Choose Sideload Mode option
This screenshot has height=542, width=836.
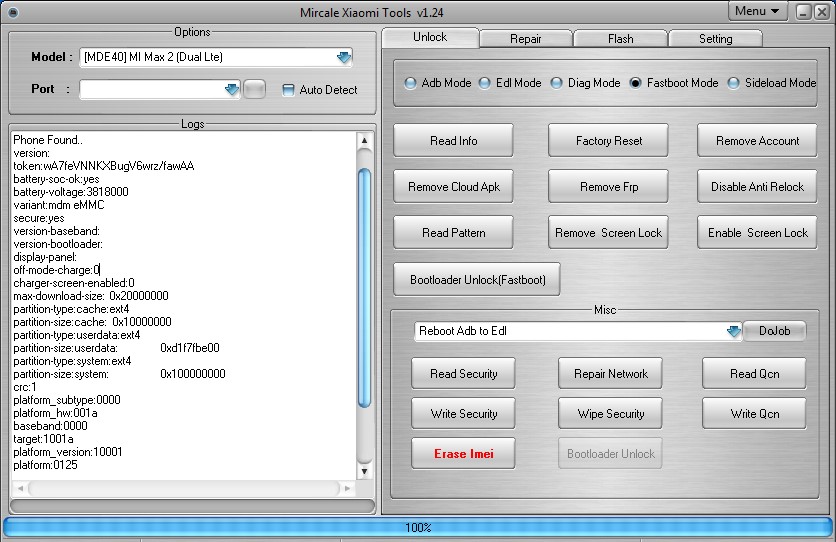point(734,83)
